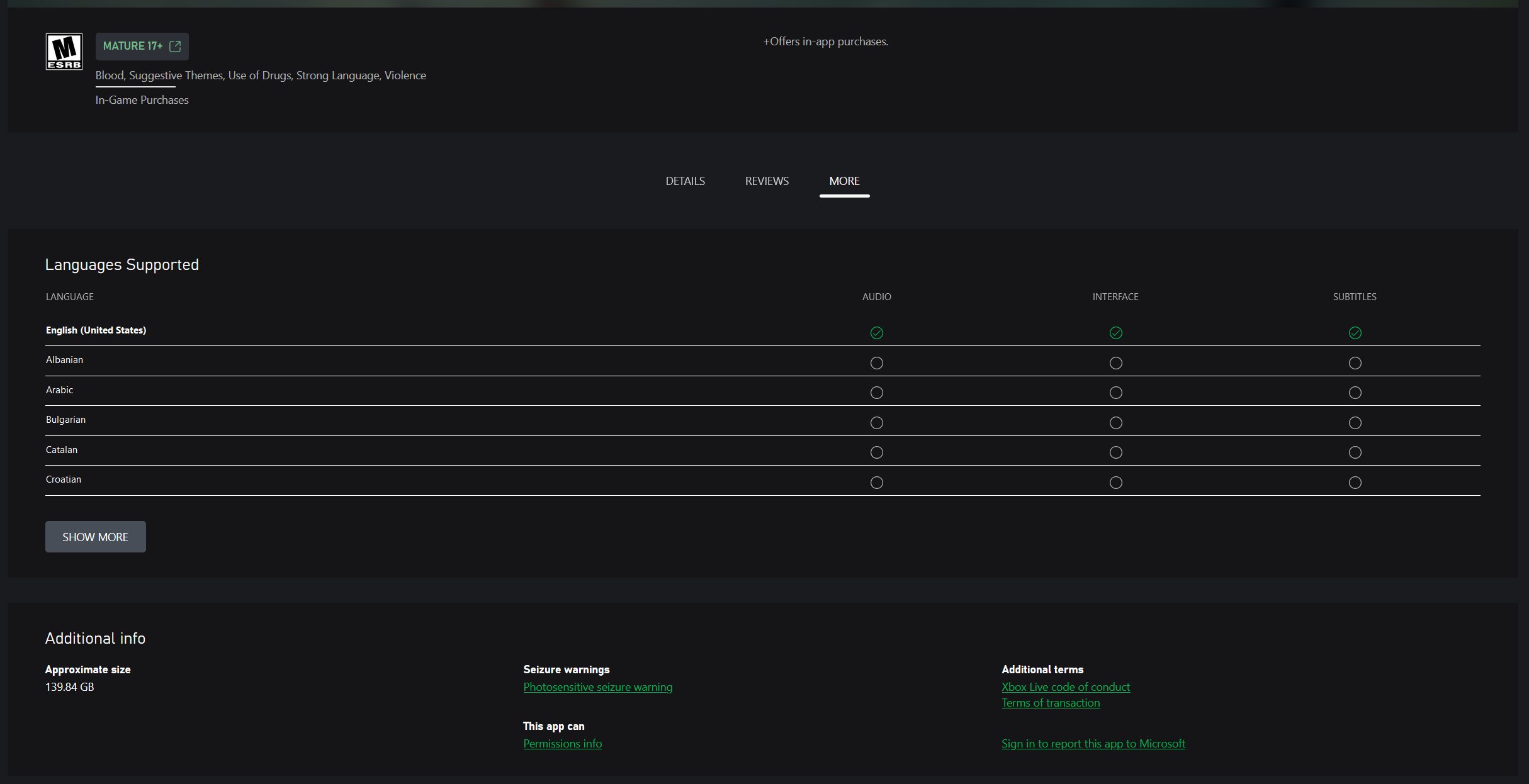The image size is (1529, 784).
Task: Click English audio green checkmark icon
Action: click(876, 333)
